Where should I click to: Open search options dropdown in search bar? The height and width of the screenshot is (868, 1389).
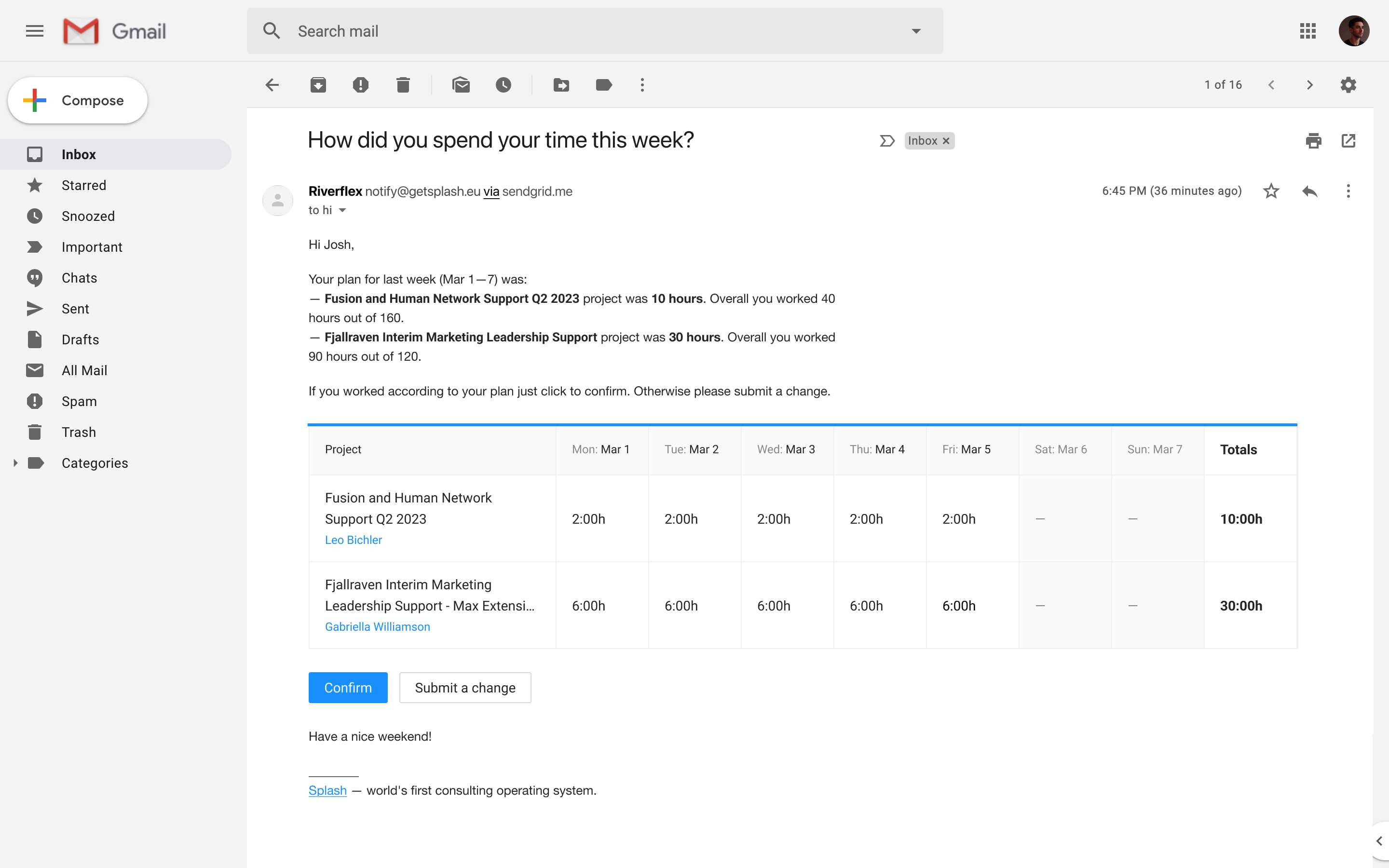[916, 31]
